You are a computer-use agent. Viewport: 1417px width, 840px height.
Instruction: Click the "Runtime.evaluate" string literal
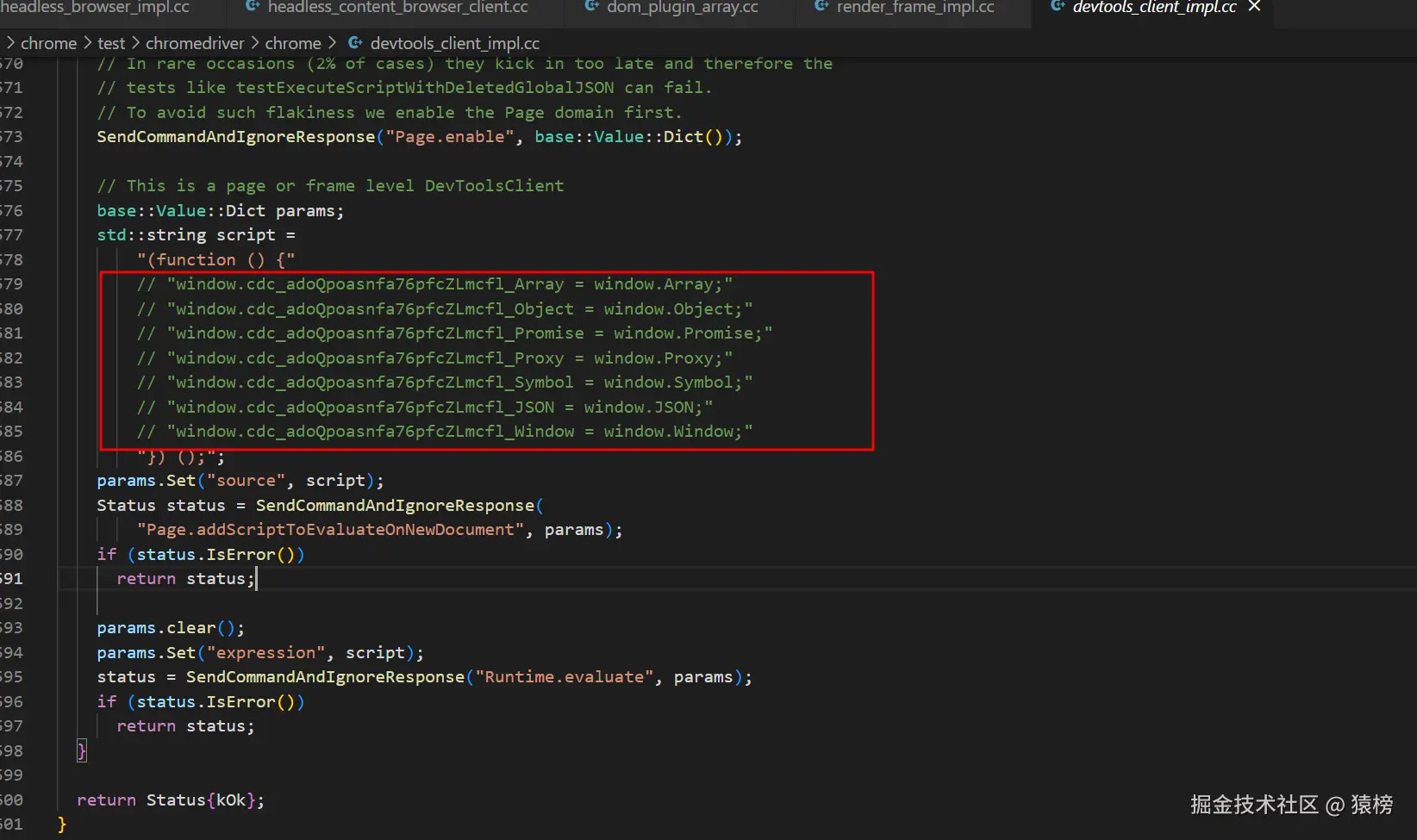point(564,677)
